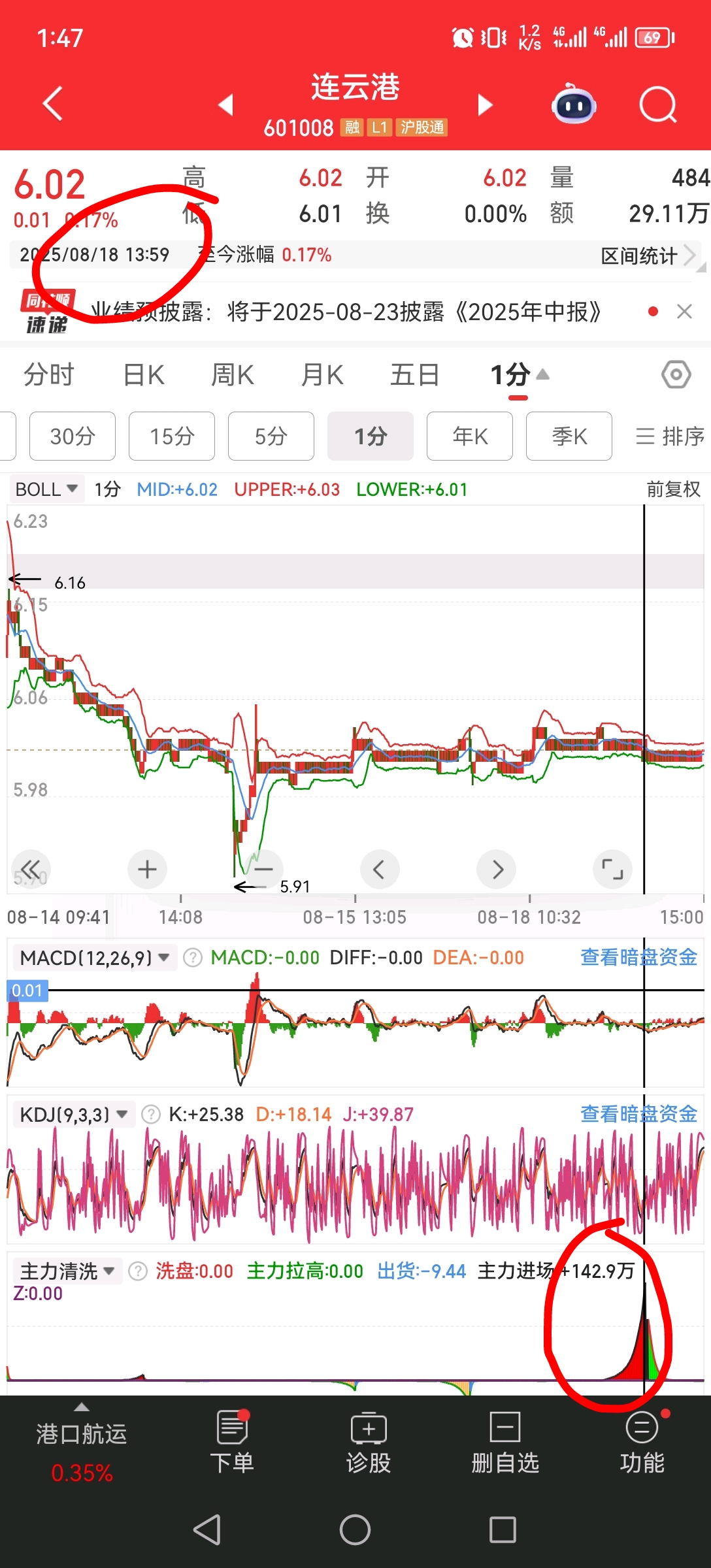
Task: Tap Android recent apps square button
Action: [503, 1529]
